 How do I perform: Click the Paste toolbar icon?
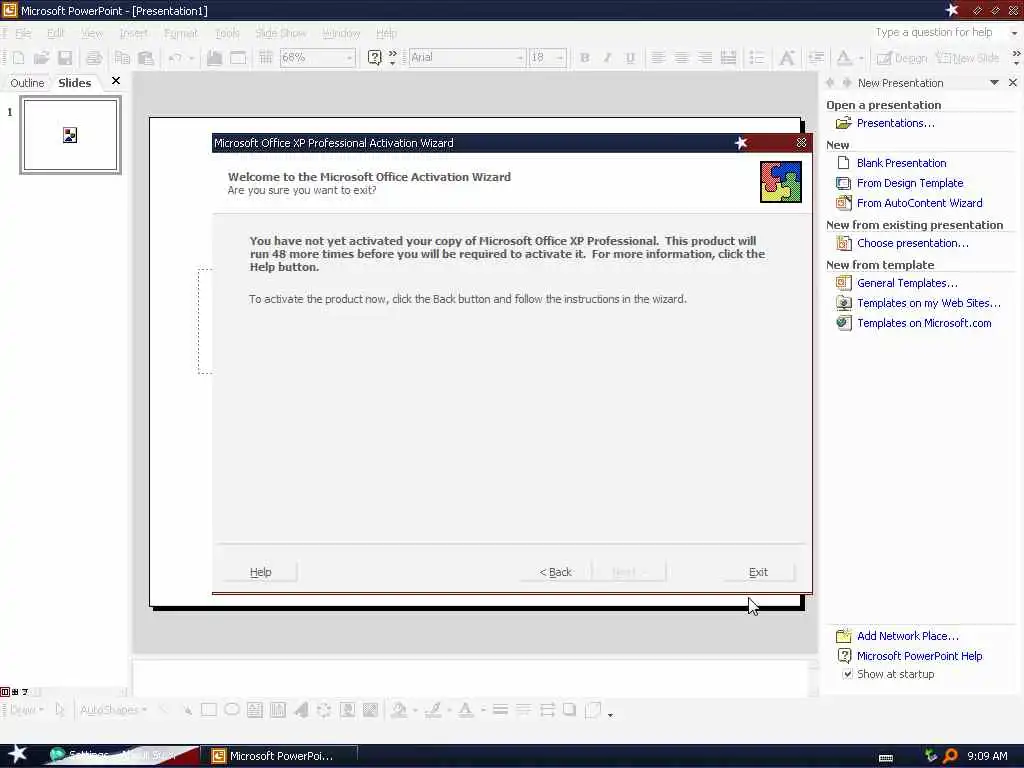pyautogui.click(x=146, y=57)
